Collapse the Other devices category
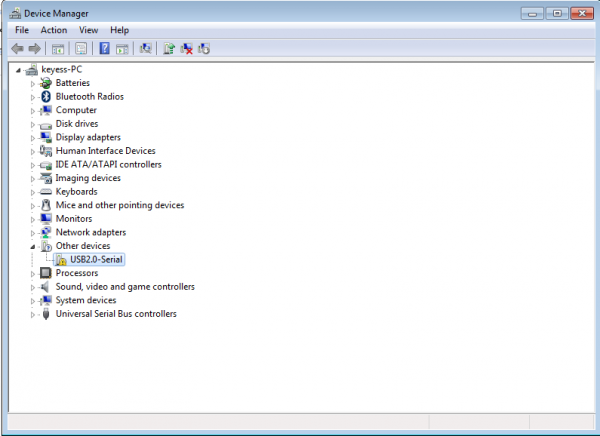The image size is (600, 436). coord(33,246)
